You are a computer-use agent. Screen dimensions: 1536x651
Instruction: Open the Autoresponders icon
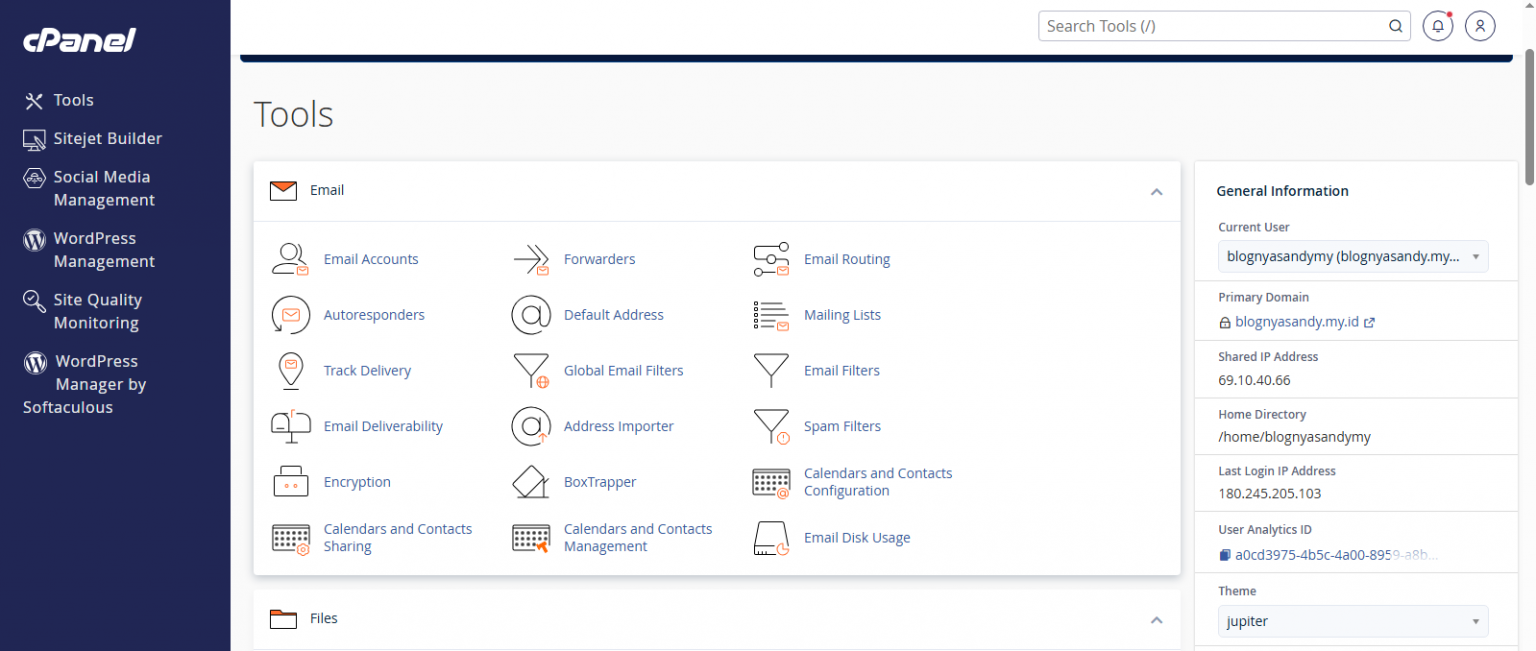(x=290, y=314)
